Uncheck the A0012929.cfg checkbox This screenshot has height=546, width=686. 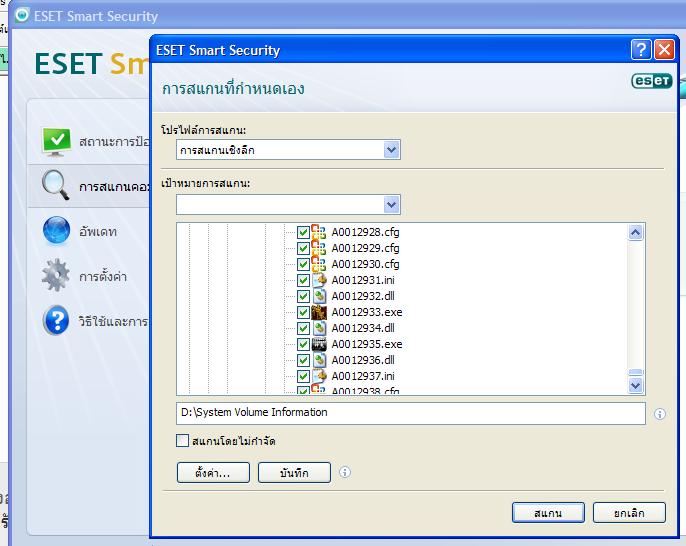pyautogui.click(x=303, y=248)
